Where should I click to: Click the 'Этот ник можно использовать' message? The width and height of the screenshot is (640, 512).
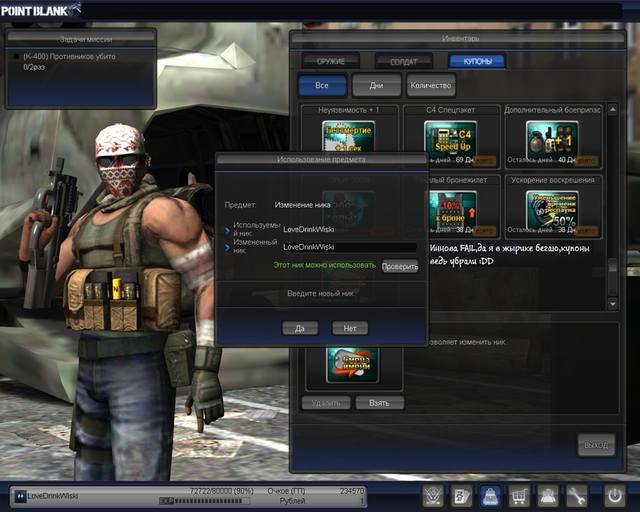(324, 265)
